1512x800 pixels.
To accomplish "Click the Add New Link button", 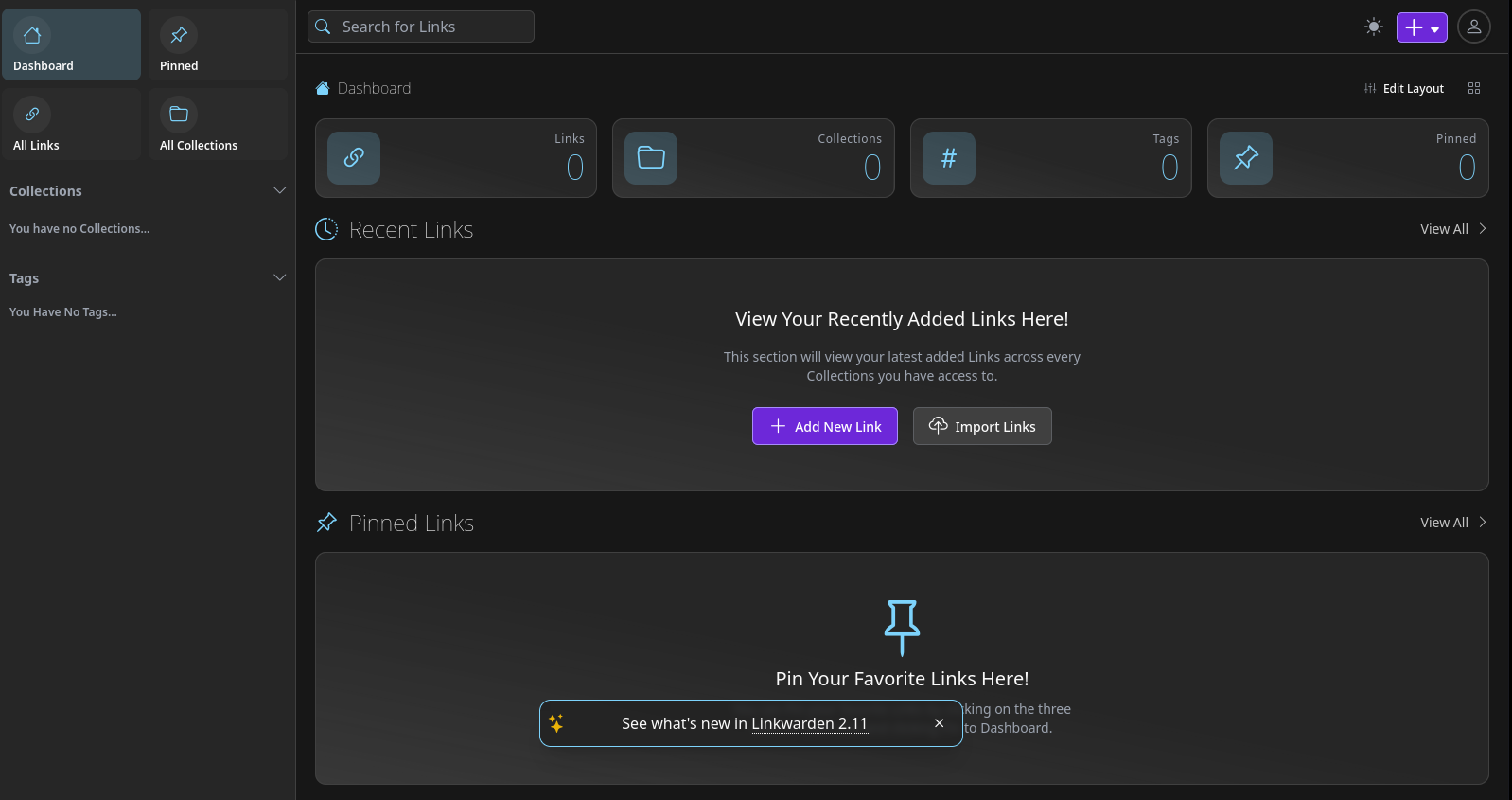I will 824,426.
